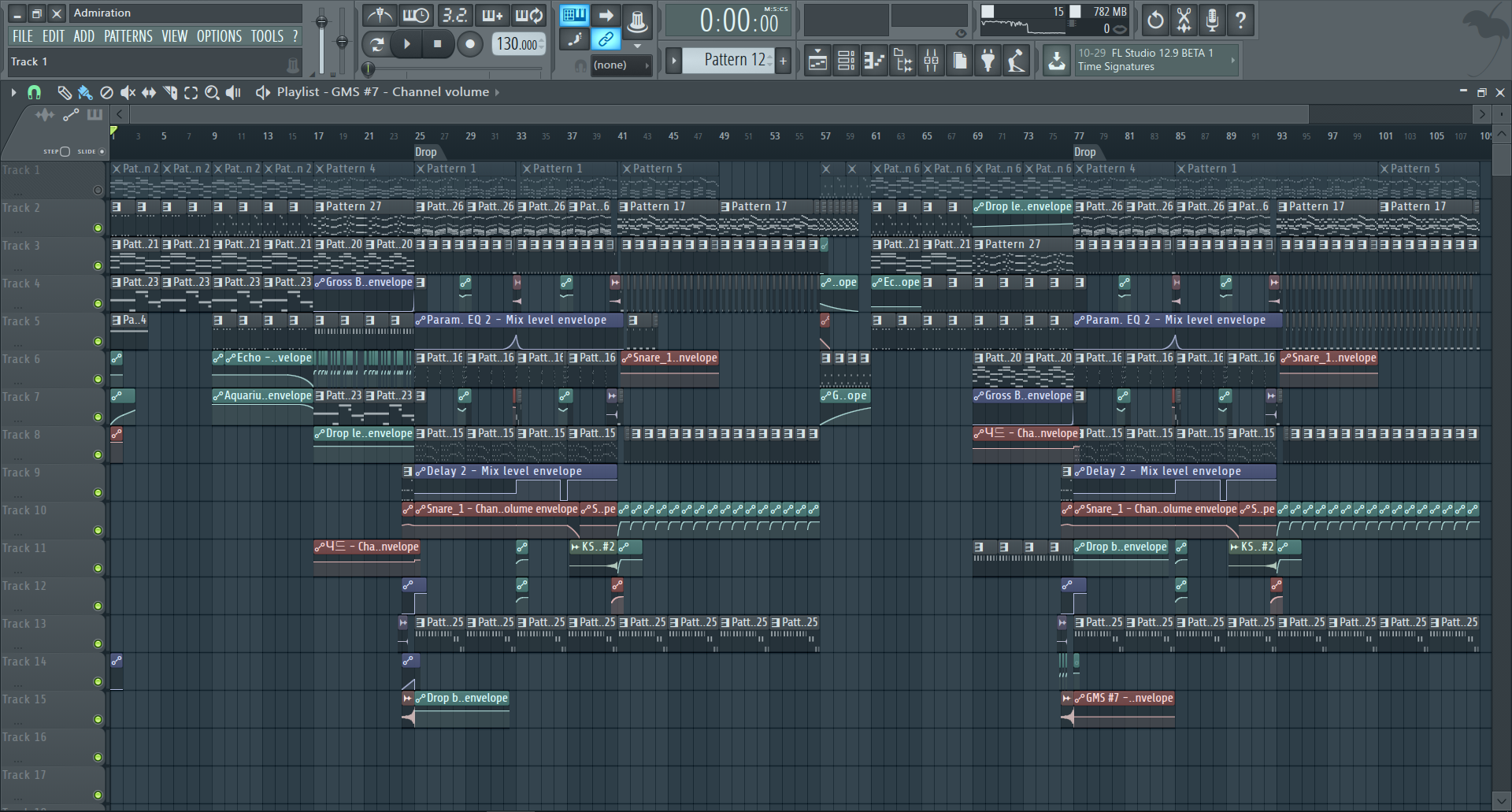Select the Paint brush tool

[x=85, y=92]
